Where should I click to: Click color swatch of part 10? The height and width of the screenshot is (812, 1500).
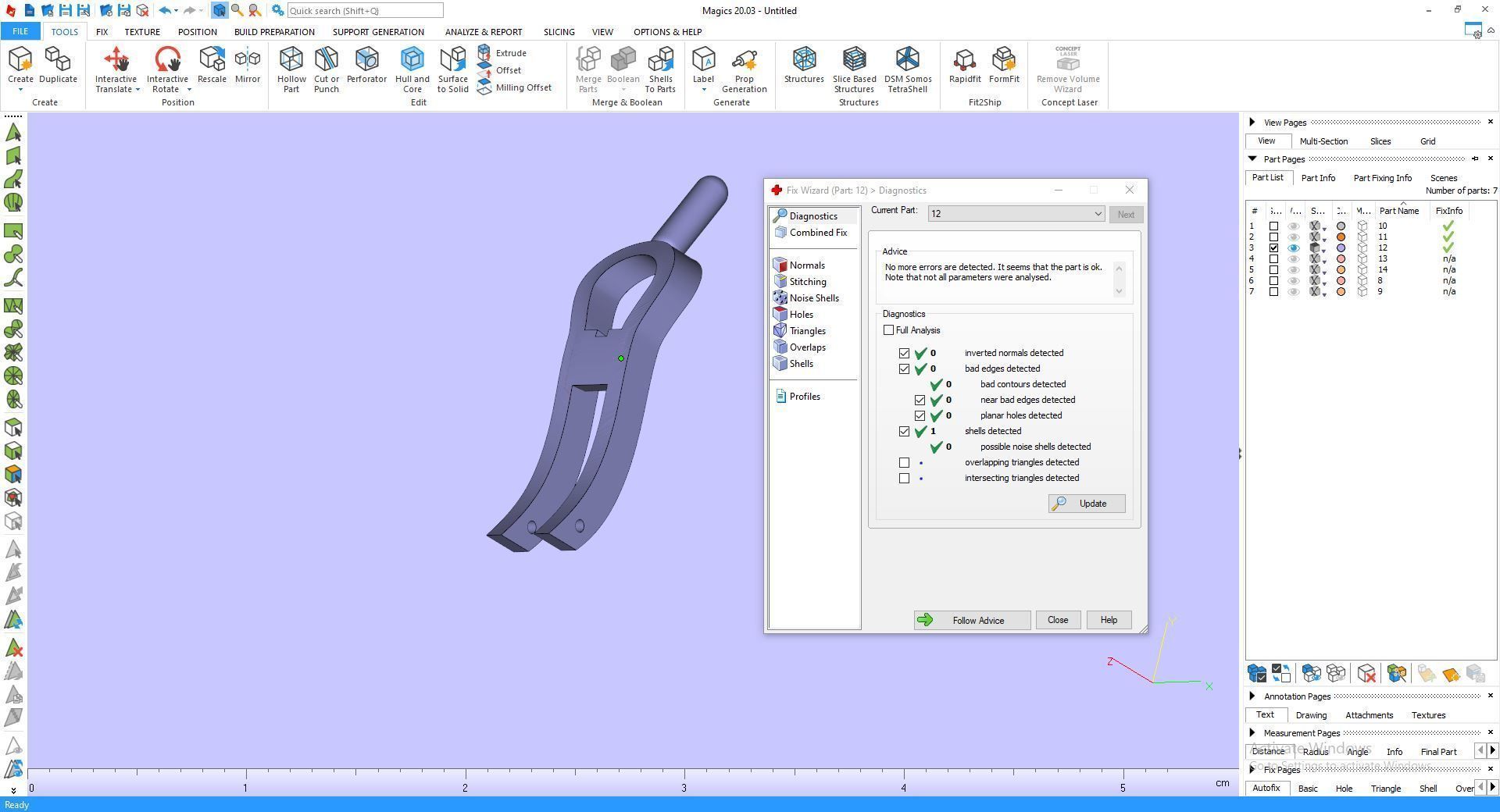(1341, 226)
